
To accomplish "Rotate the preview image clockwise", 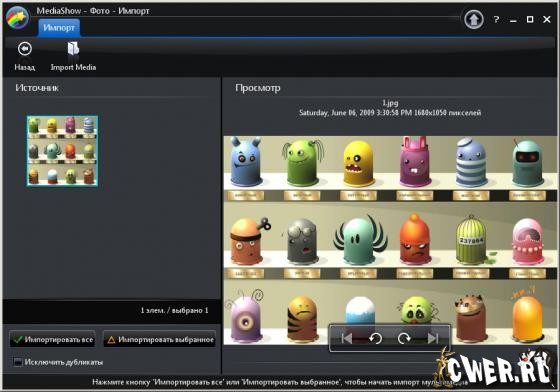I will [x=404, y=338].
